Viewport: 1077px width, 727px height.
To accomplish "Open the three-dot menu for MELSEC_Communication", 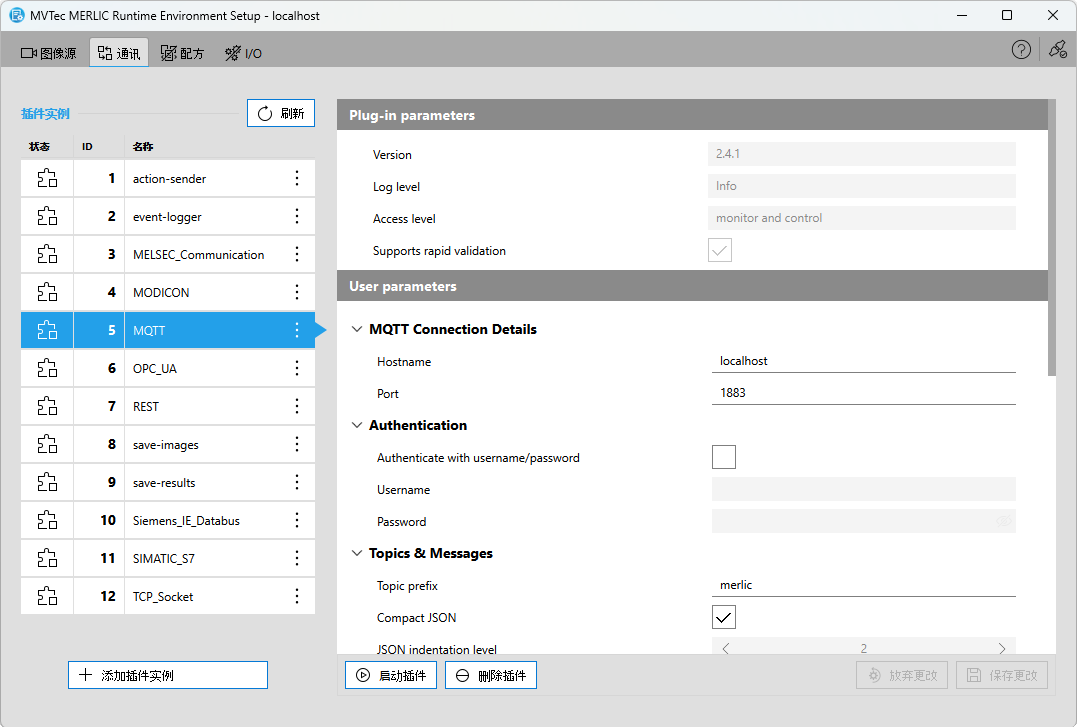I will click(296, 255).
